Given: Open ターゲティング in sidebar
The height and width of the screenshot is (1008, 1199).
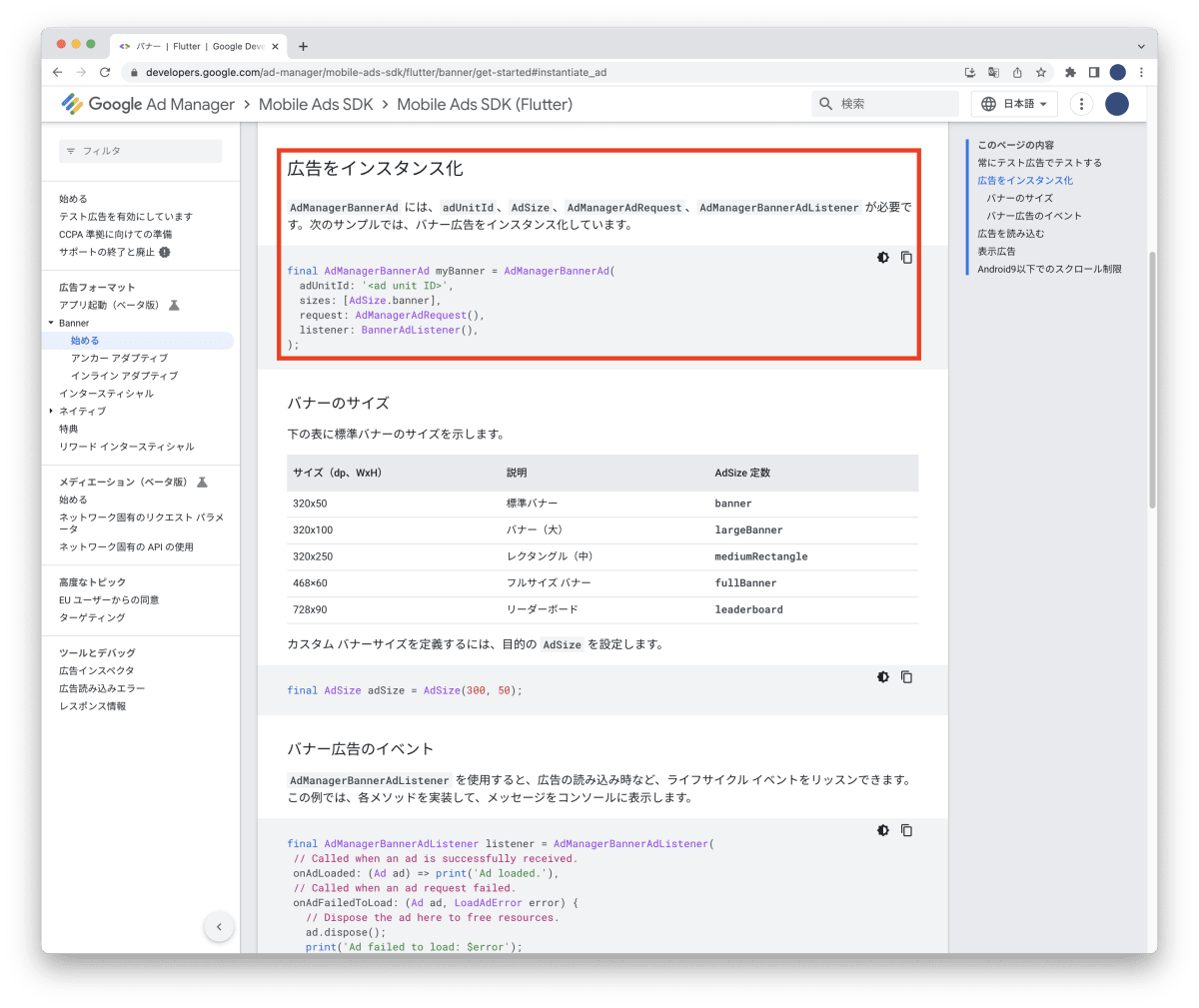Looking at the screenshot, I should point(92,617).
